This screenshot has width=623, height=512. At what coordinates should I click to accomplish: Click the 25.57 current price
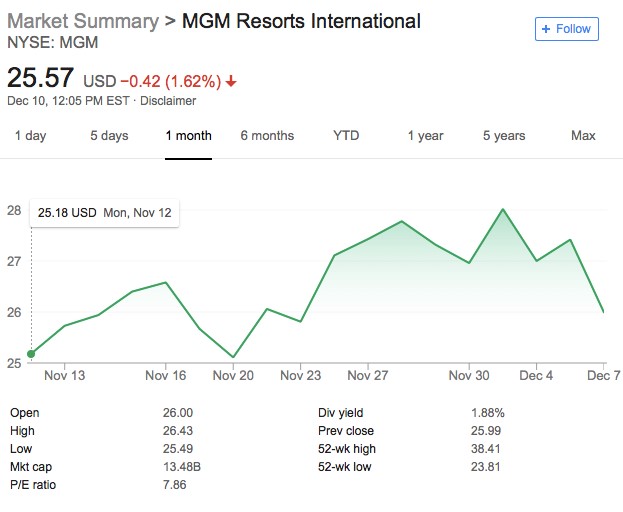(x=41, y=78)
